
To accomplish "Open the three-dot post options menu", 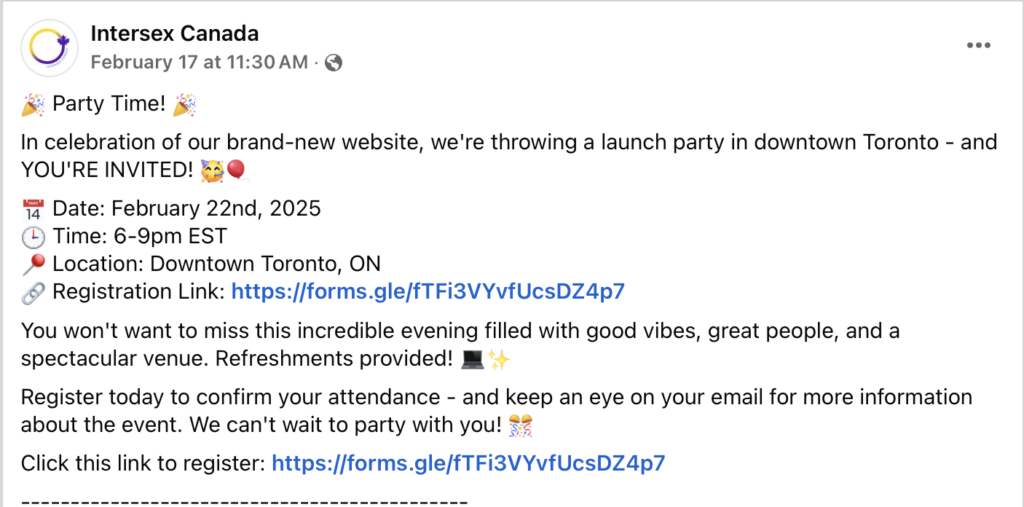I will point(978,46).
